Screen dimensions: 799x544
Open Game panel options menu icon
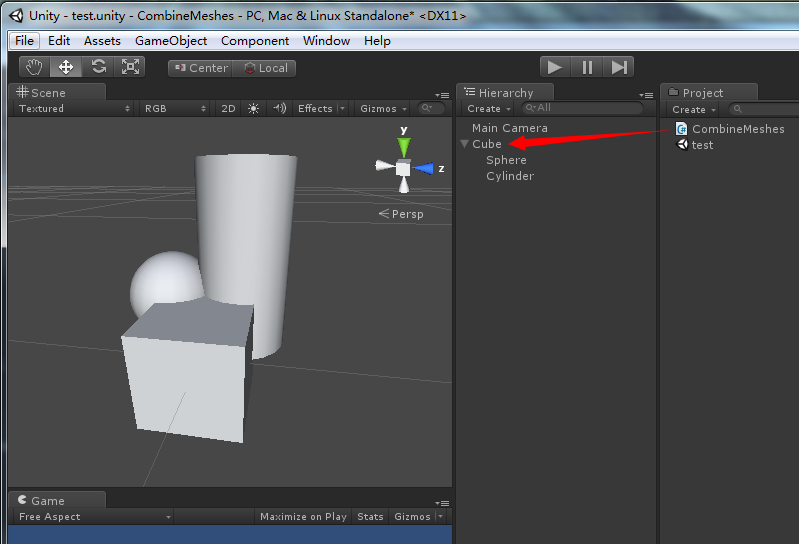click(442, 503)
